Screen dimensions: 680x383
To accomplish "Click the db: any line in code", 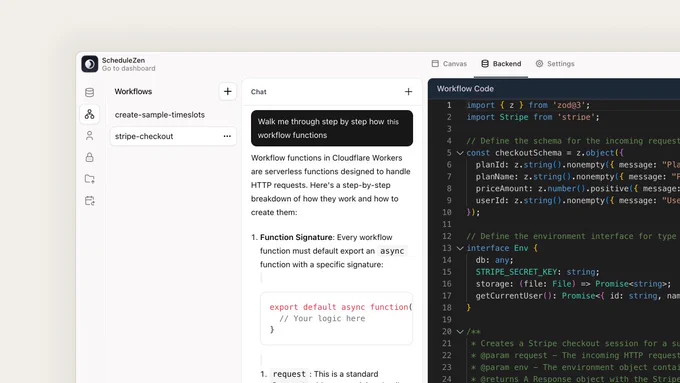I will 494,260.
